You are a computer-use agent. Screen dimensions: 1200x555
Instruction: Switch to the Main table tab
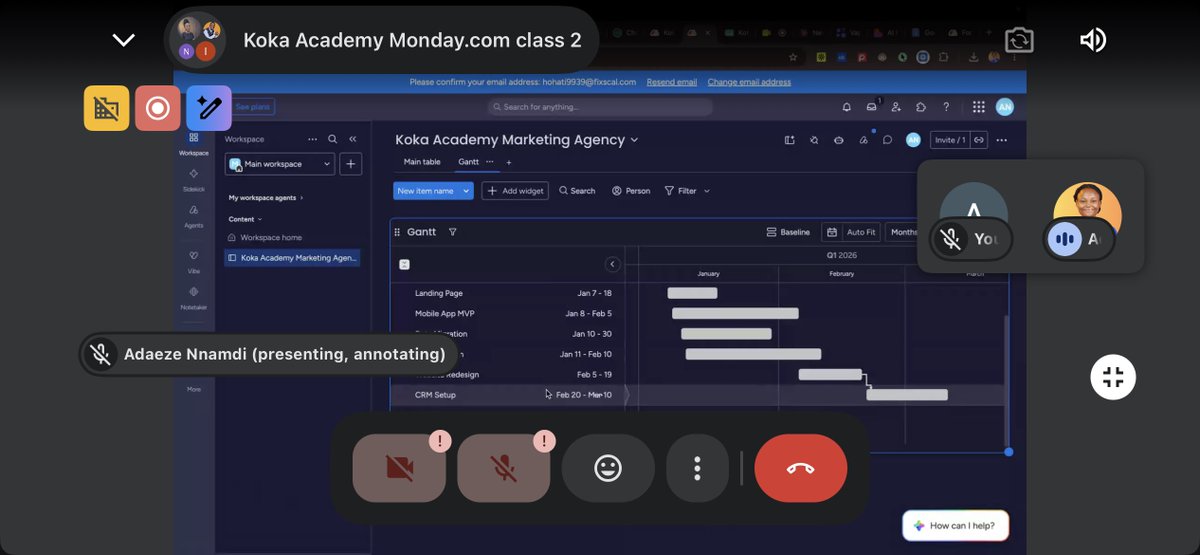click(x=422, y=162)
